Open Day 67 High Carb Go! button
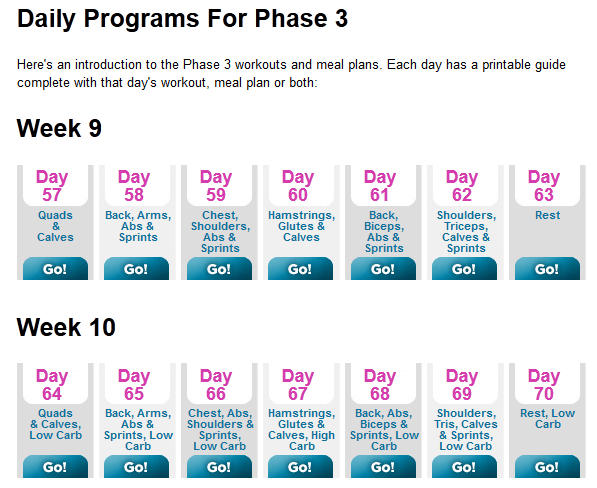 (300, 467)
